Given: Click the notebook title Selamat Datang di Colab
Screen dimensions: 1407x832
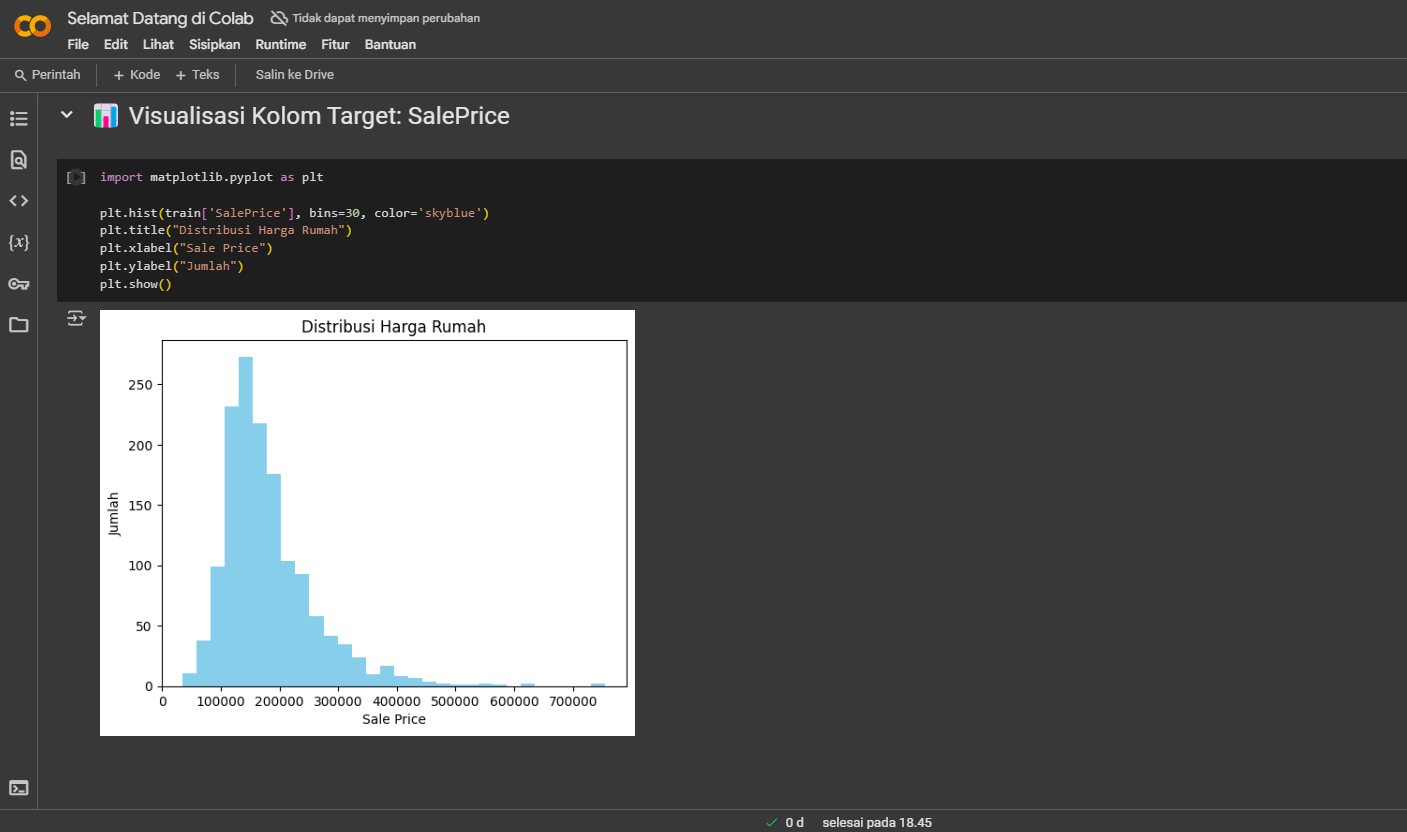Looking at the screenshot, I should coord(160,18).
